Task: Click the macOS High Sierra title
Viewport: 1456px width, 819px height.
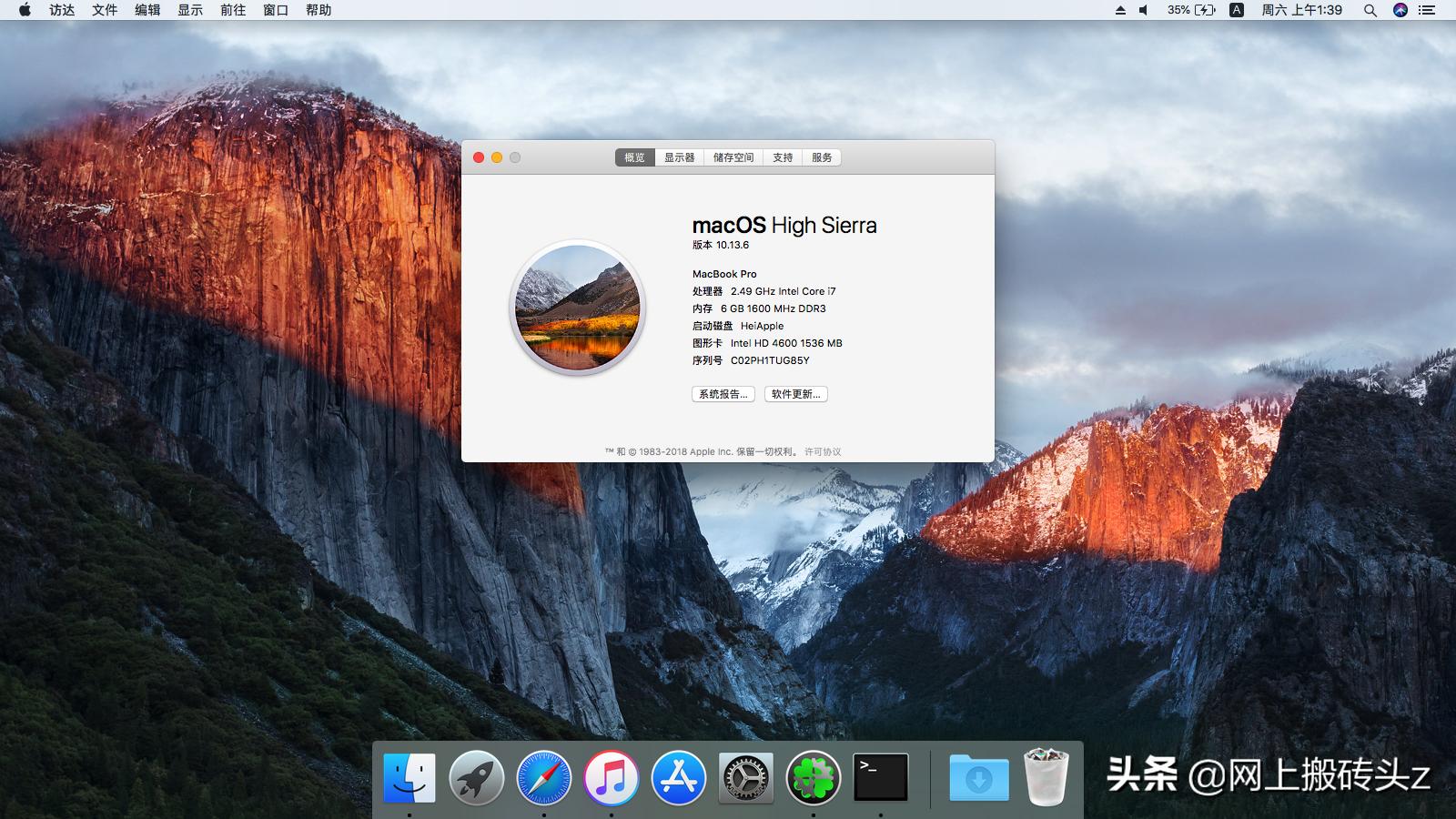Action: click(784, 225)
